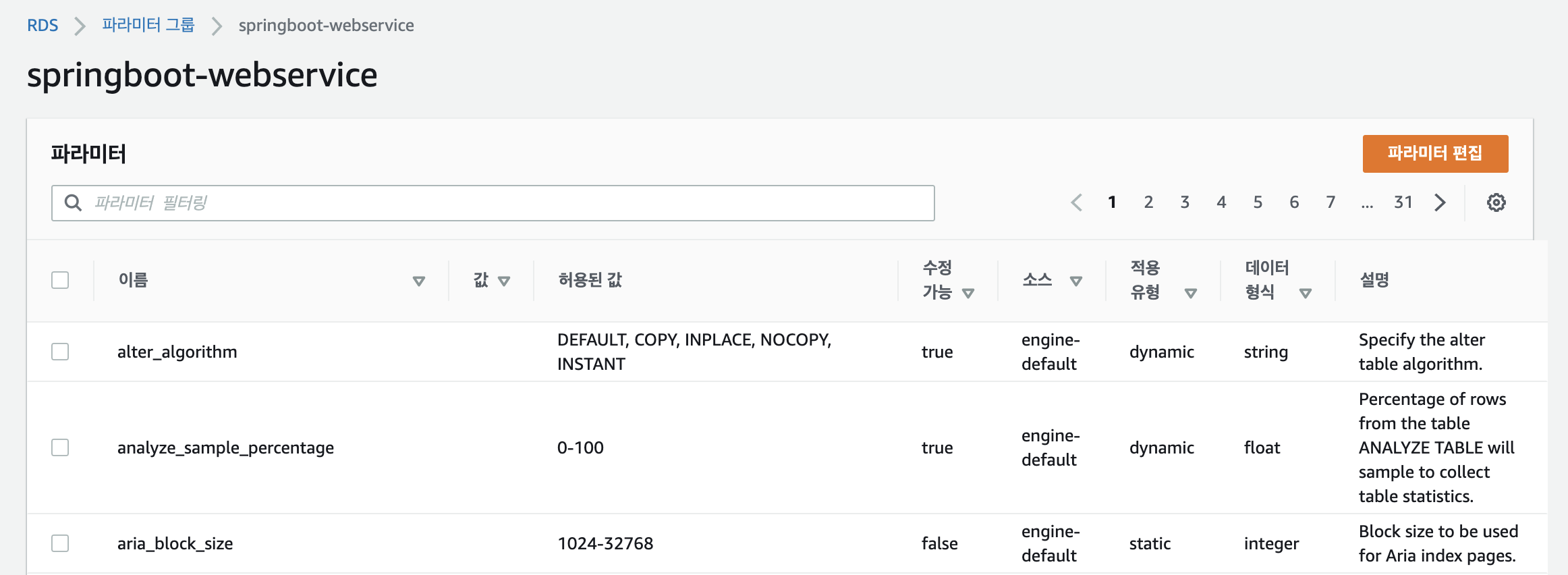Check the aria_block_size row checkbox
Image resolution: width=1568 pixels, height=575 pixels.
(60, 543)
